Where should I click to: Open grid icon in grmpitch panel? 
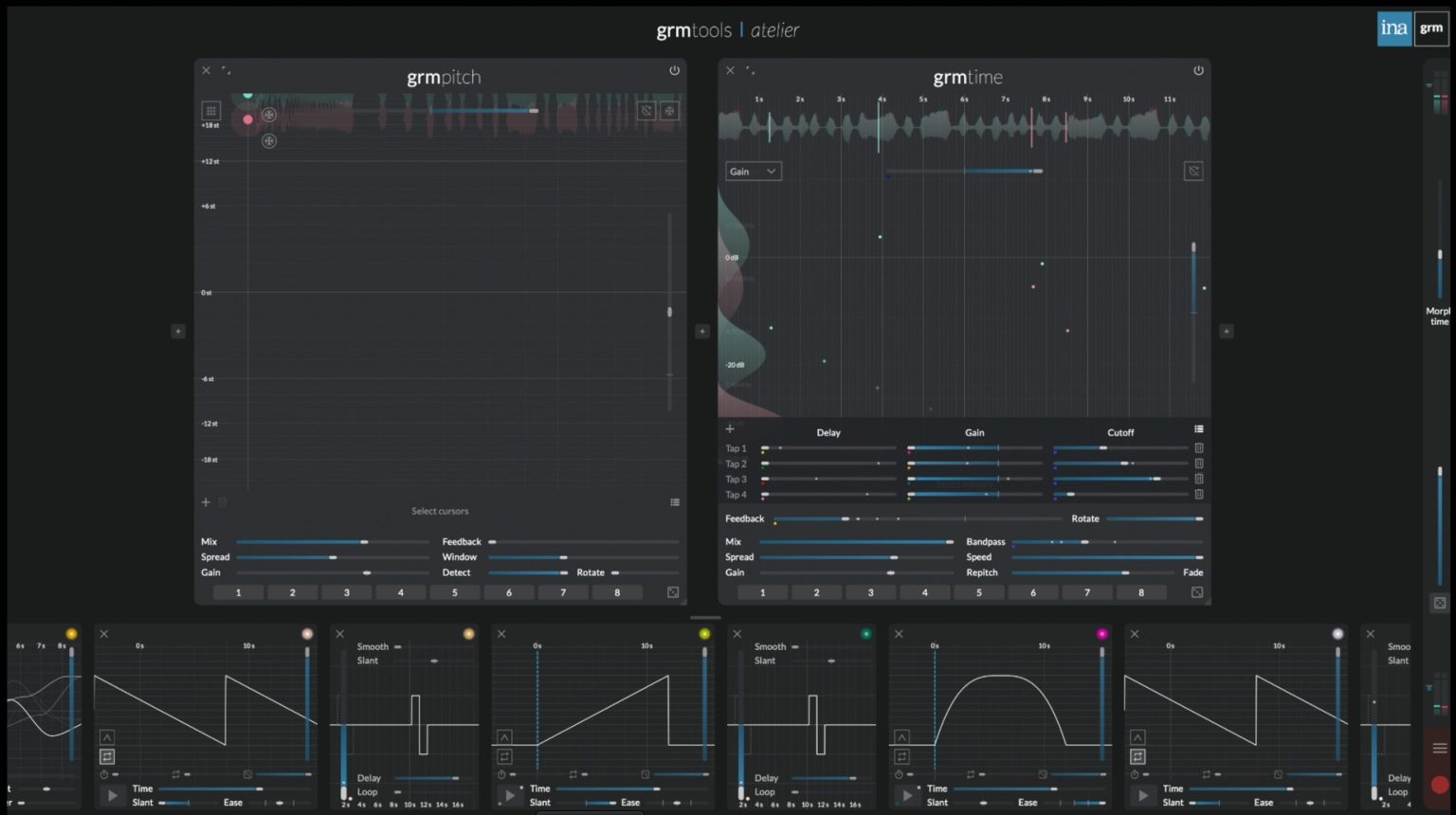click(211, 111)
